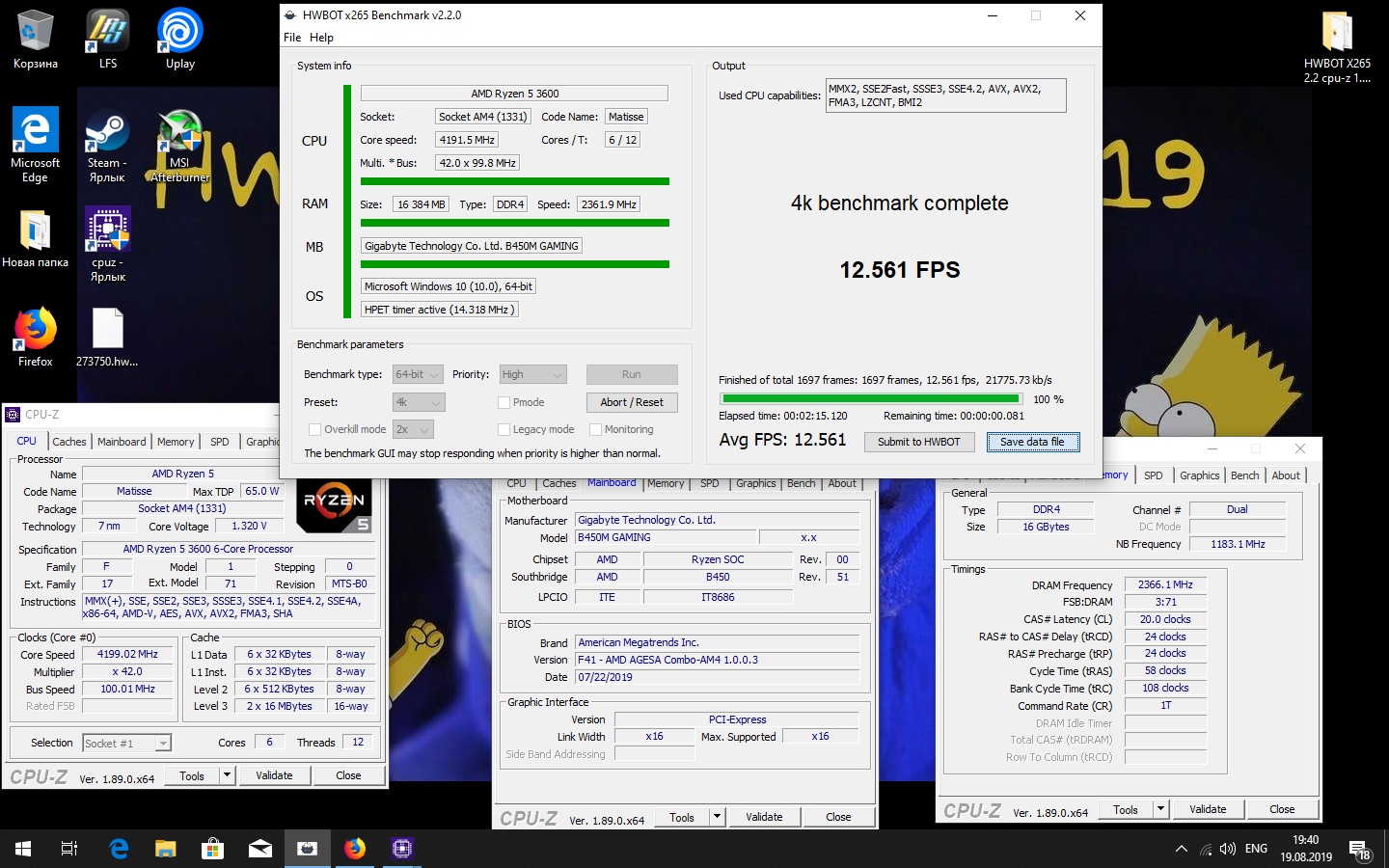Click the benchmark progress bar at 100%

pos(871,398)
